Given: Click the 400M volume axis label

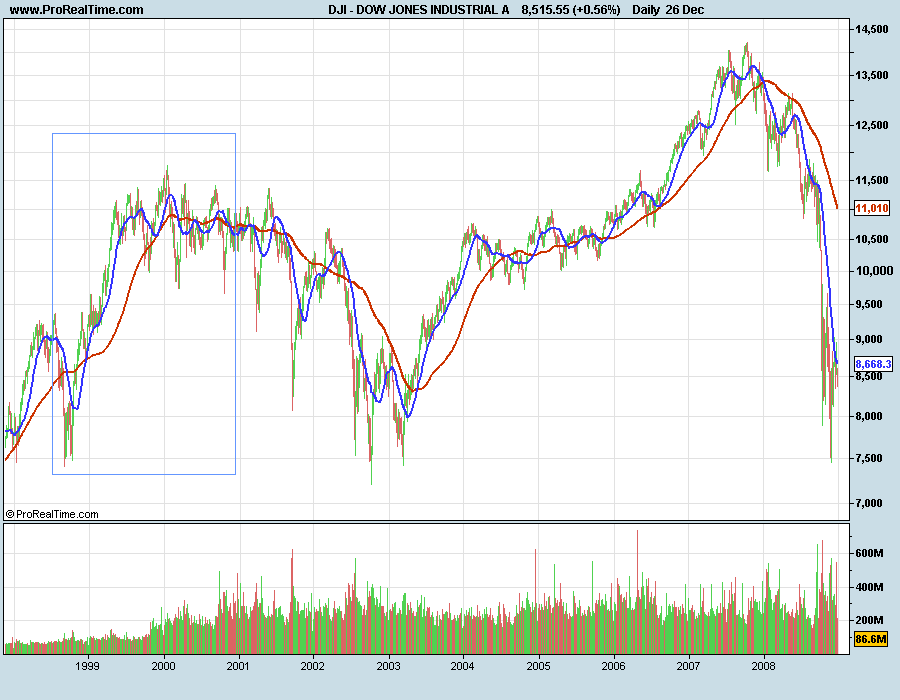Looking at the screenshot, I should pos(869,587).
